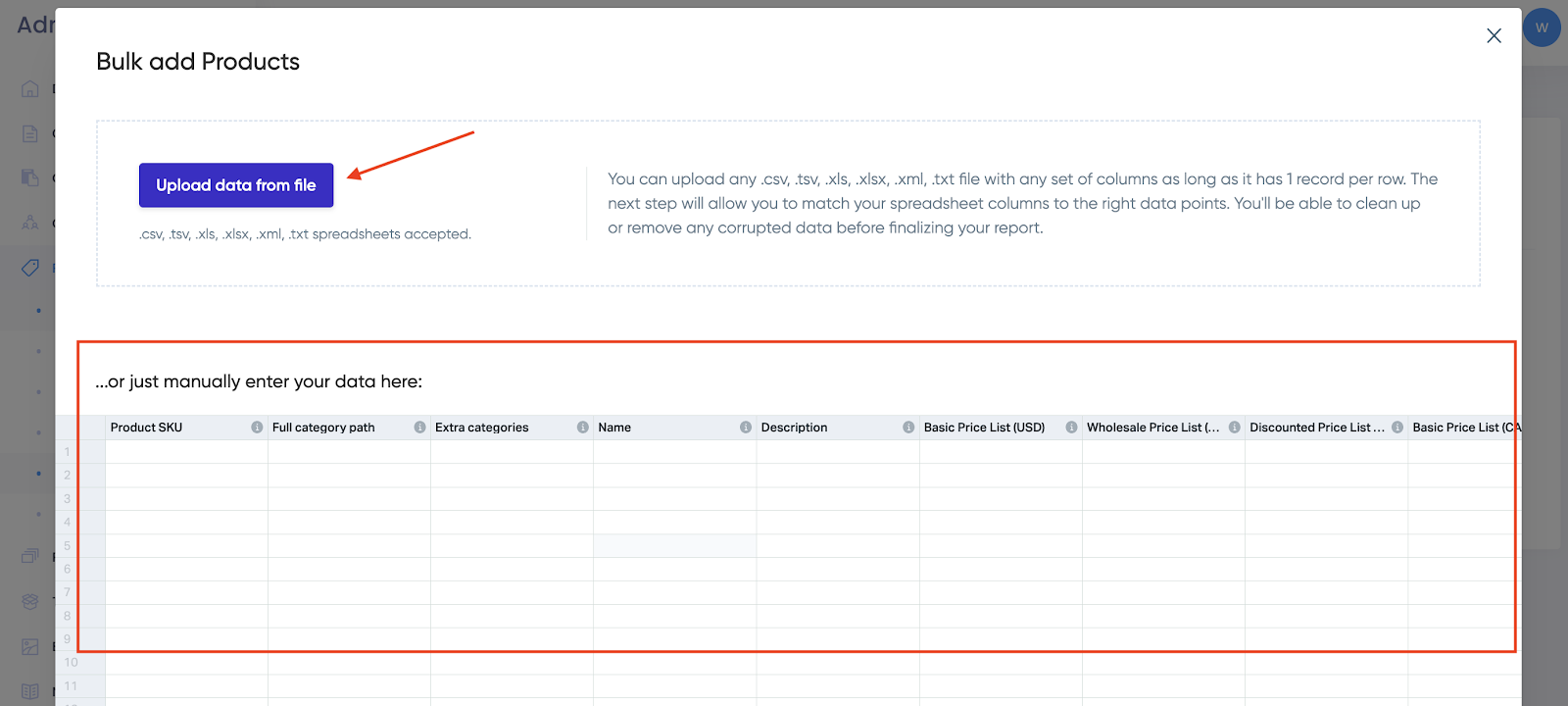The height and width of the screenshot is (706, 1568).
Task: Show info icon beside Name column
Action: 746,428
